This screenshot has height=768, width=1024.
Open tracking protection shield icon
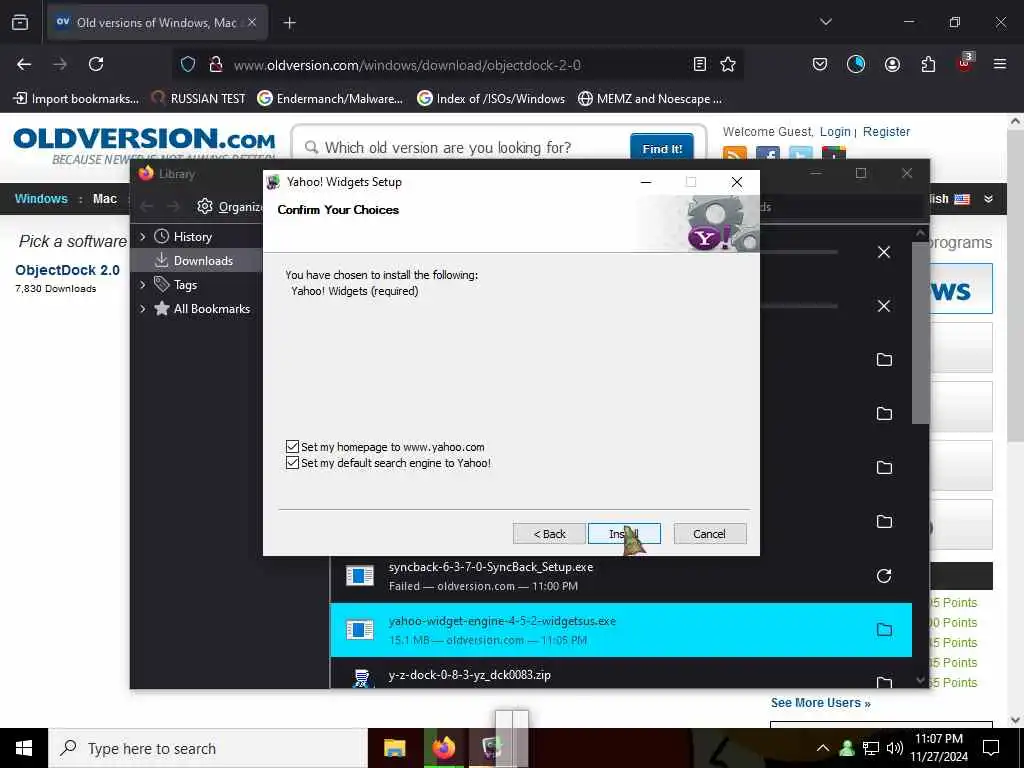(188, 64)
